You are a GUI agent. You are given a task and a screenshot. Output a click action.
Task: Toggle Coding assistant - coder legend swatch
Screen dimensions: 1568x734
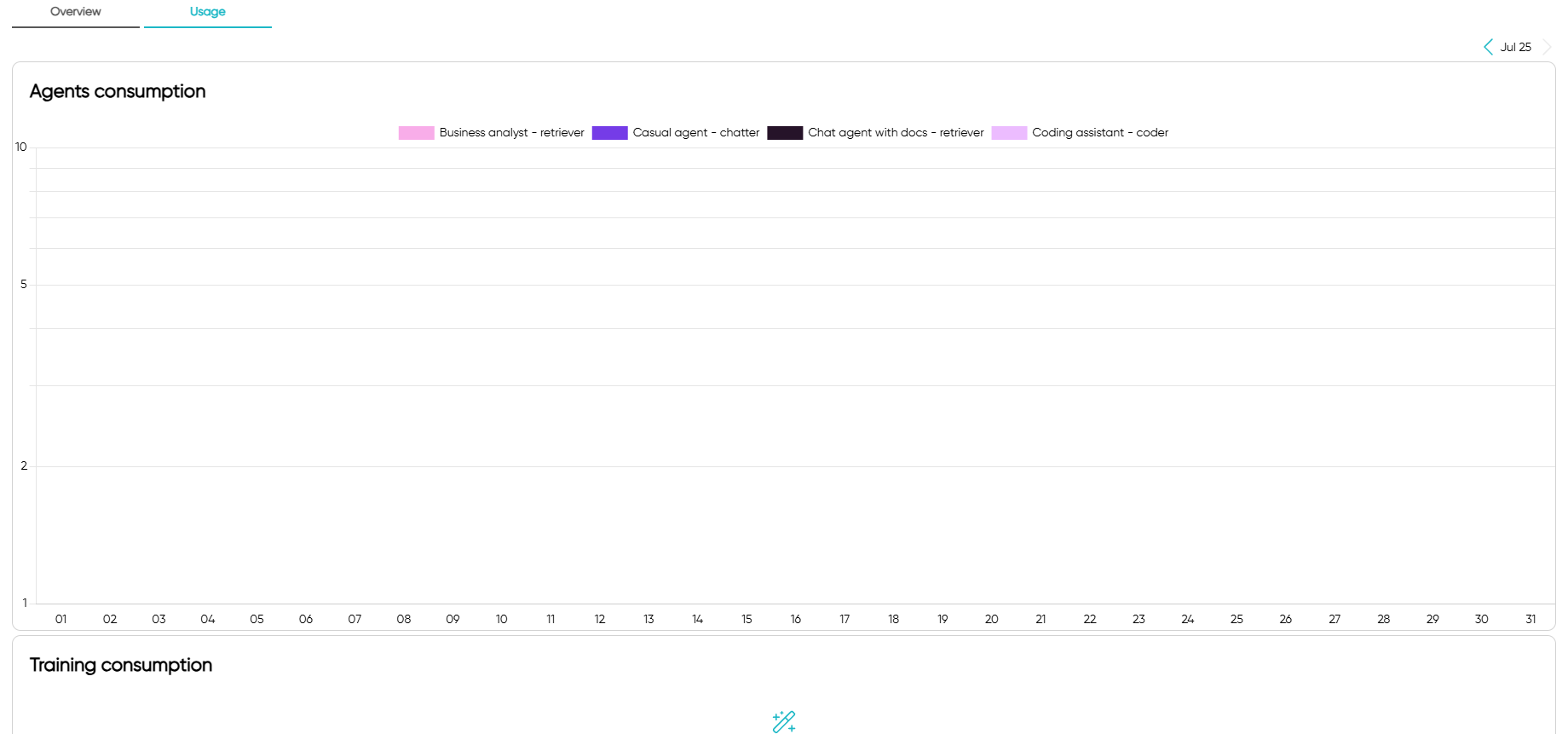[1009, 133]
